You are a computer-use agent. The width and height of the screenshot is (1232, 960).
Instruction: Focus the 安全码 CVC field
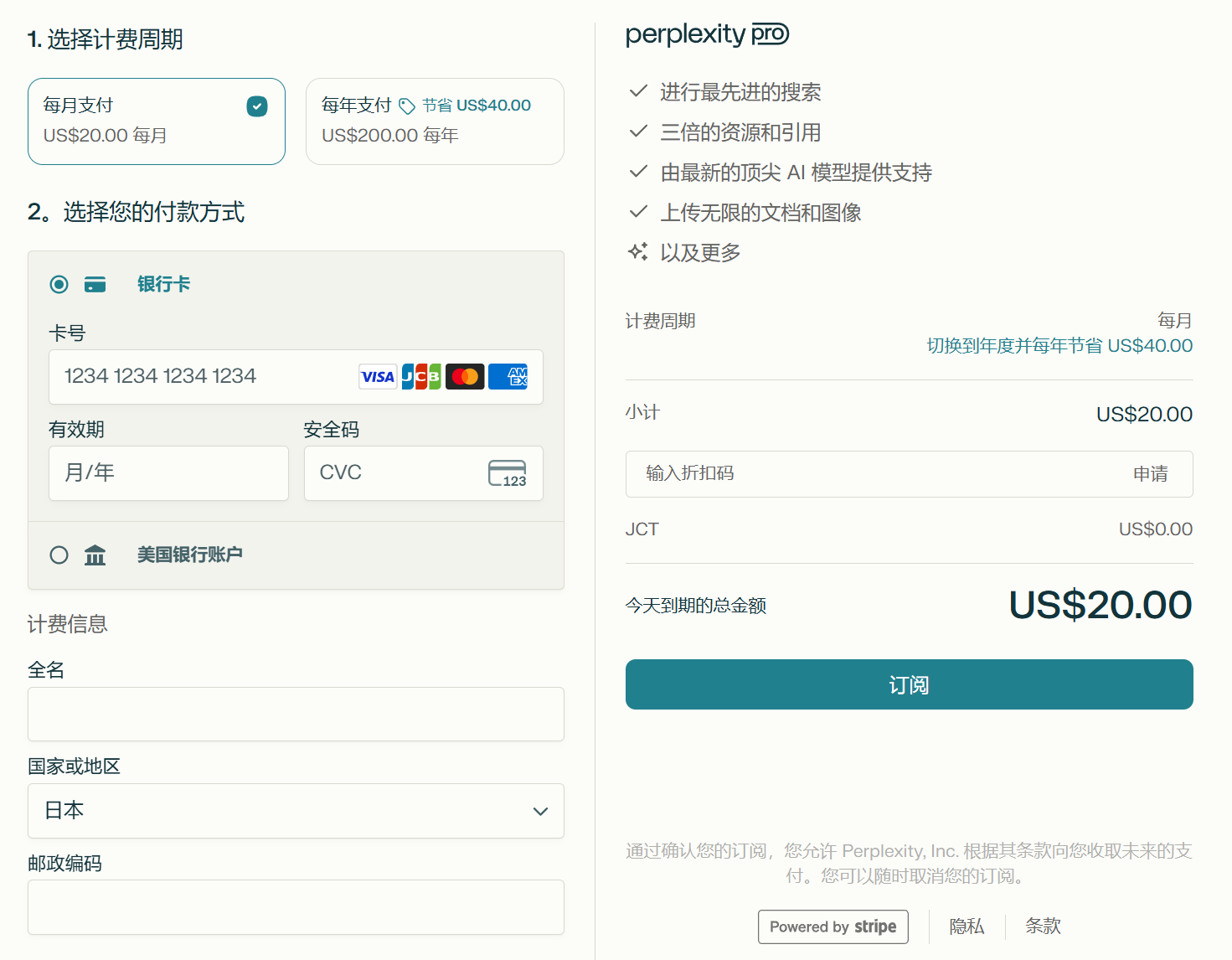pos(424,473)
